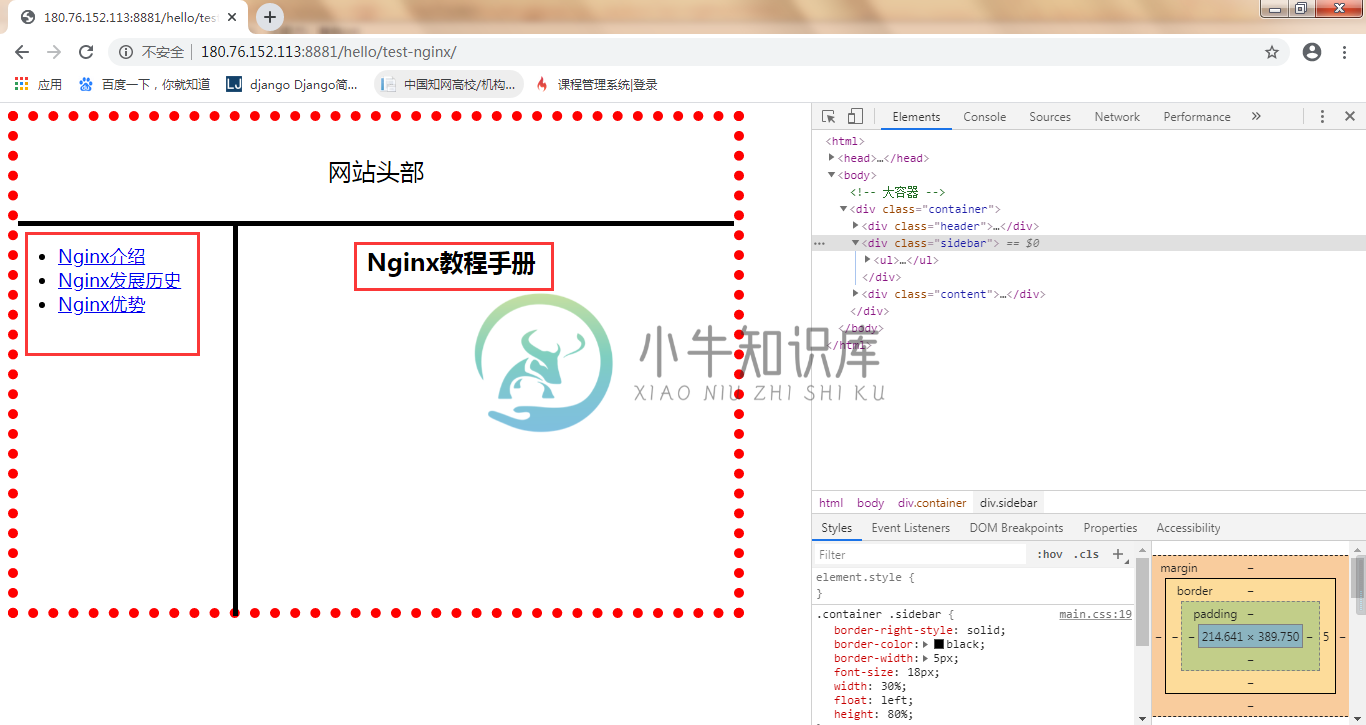The width and height of the screenshot is (1366, 725).
Task: Open the DOM Breakpoints pane tab
Action: 1016,528
